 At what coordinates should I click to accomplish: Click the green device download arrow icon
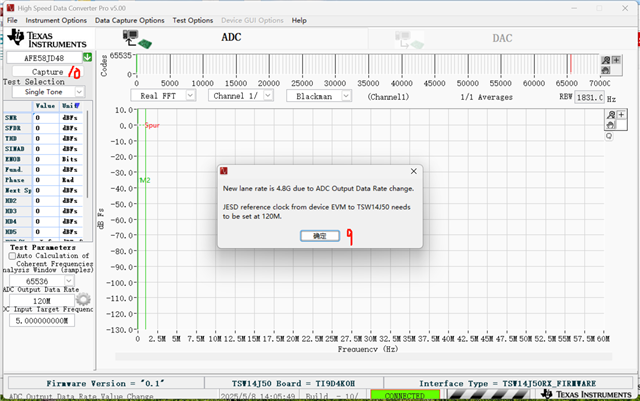(x=87, y=57)
